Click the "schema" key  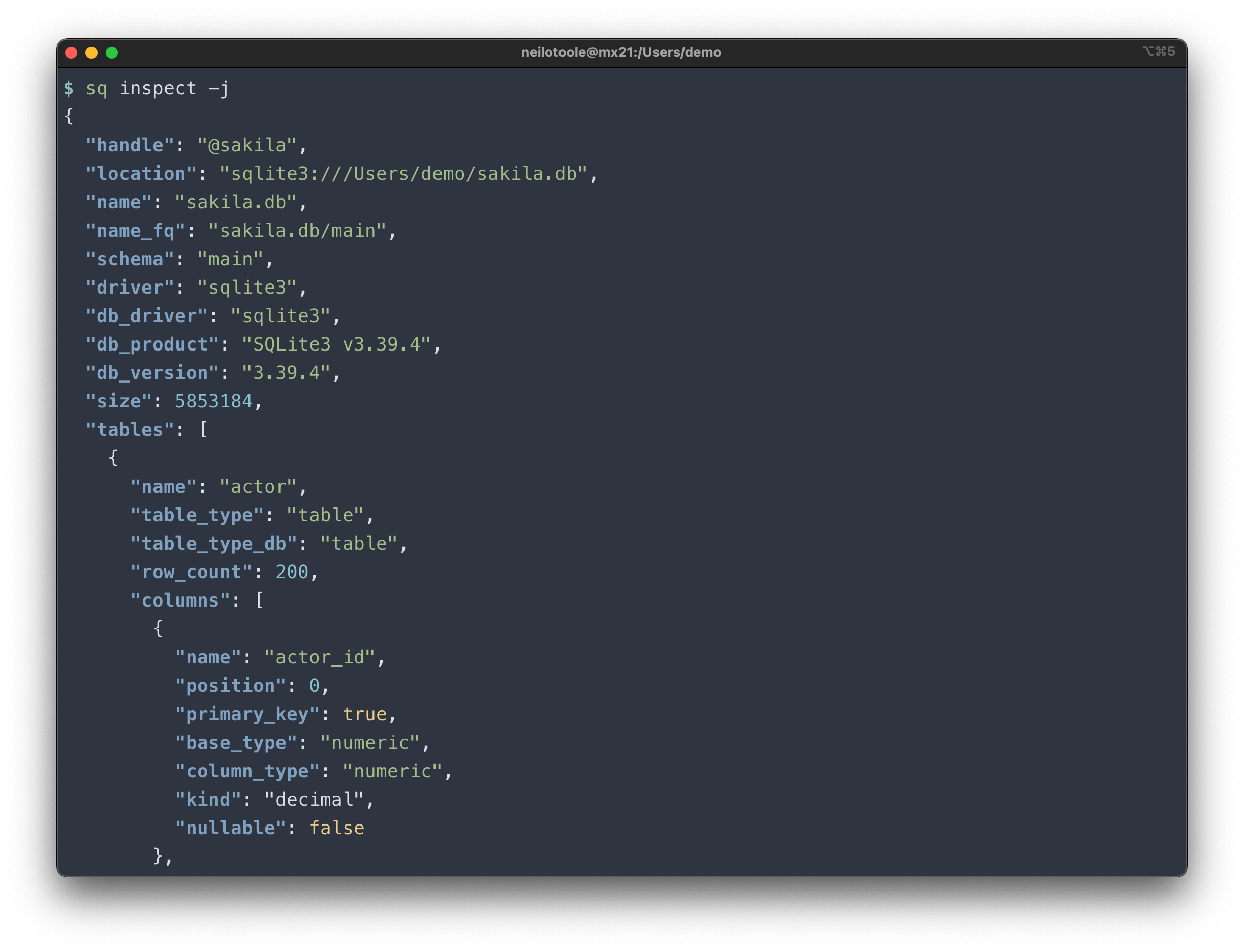click(x=131, y=260)
